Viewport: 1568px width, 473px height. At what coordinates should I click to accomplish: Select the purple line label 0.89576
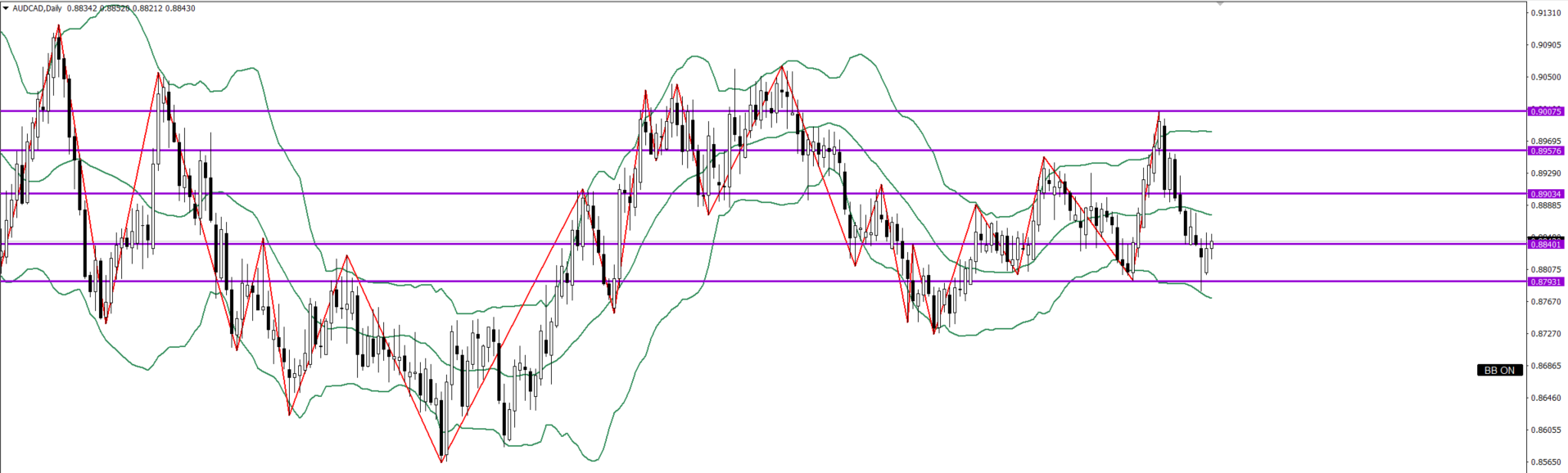point(1546,151)
